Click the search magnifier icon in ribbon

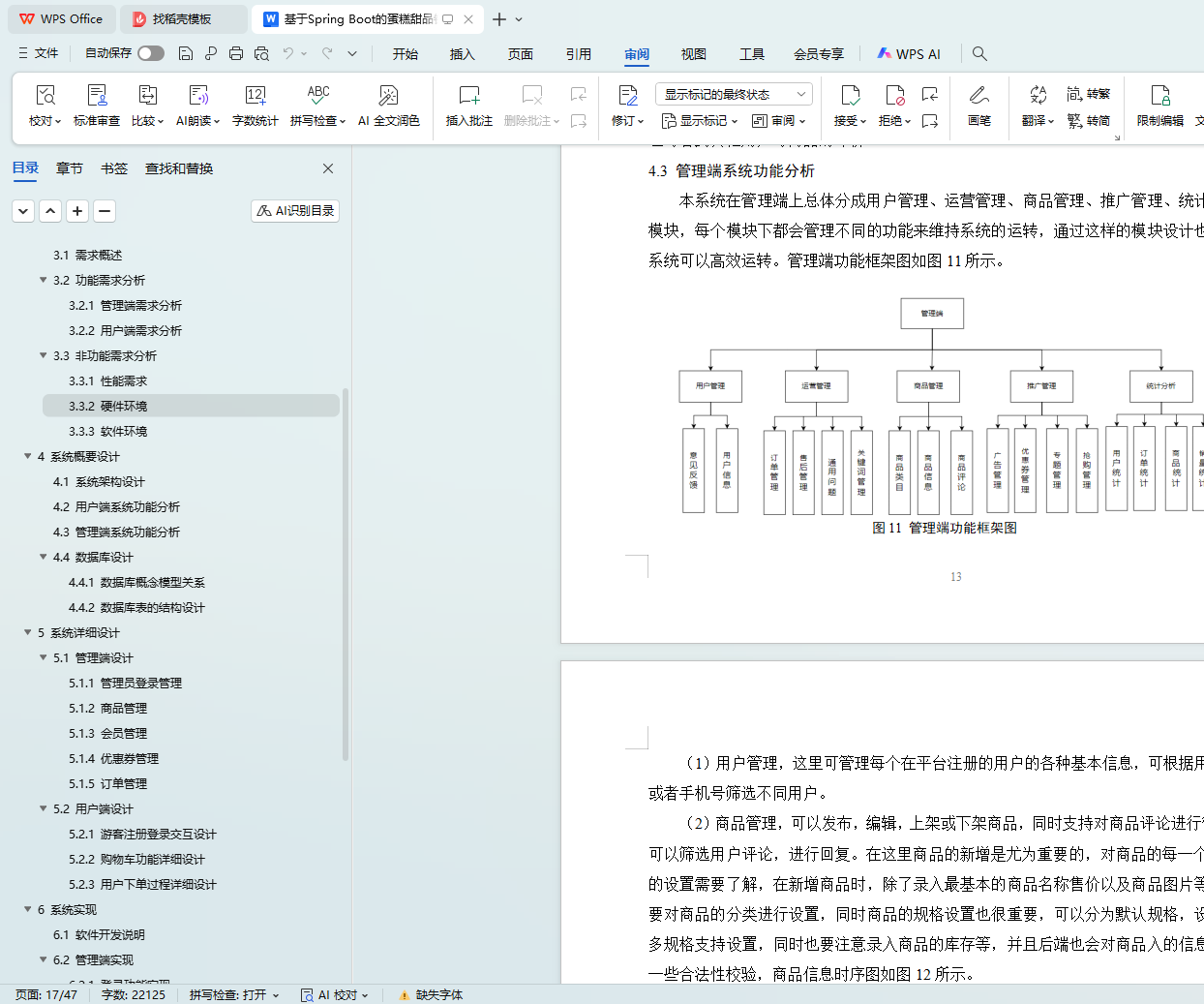[979, 54]
